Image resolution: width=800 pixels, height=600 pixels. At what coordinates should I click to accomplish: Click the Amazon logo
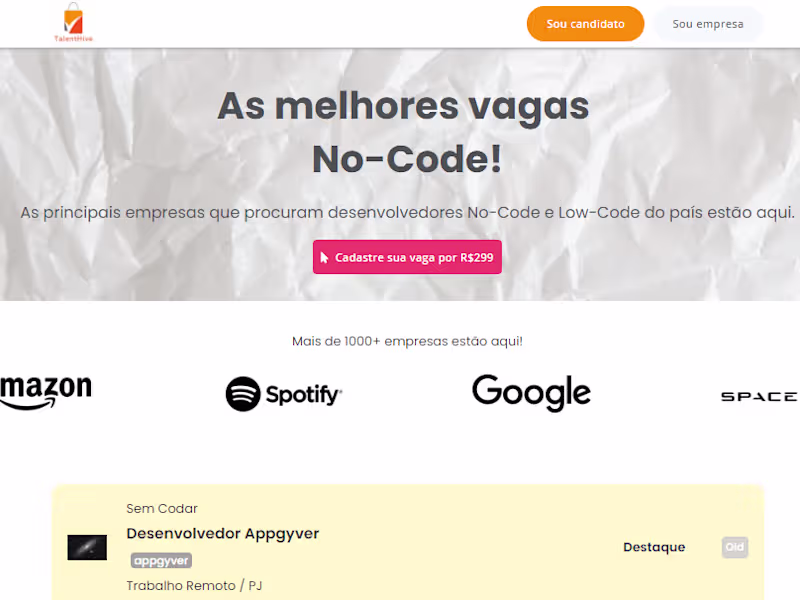pos(46,392)
